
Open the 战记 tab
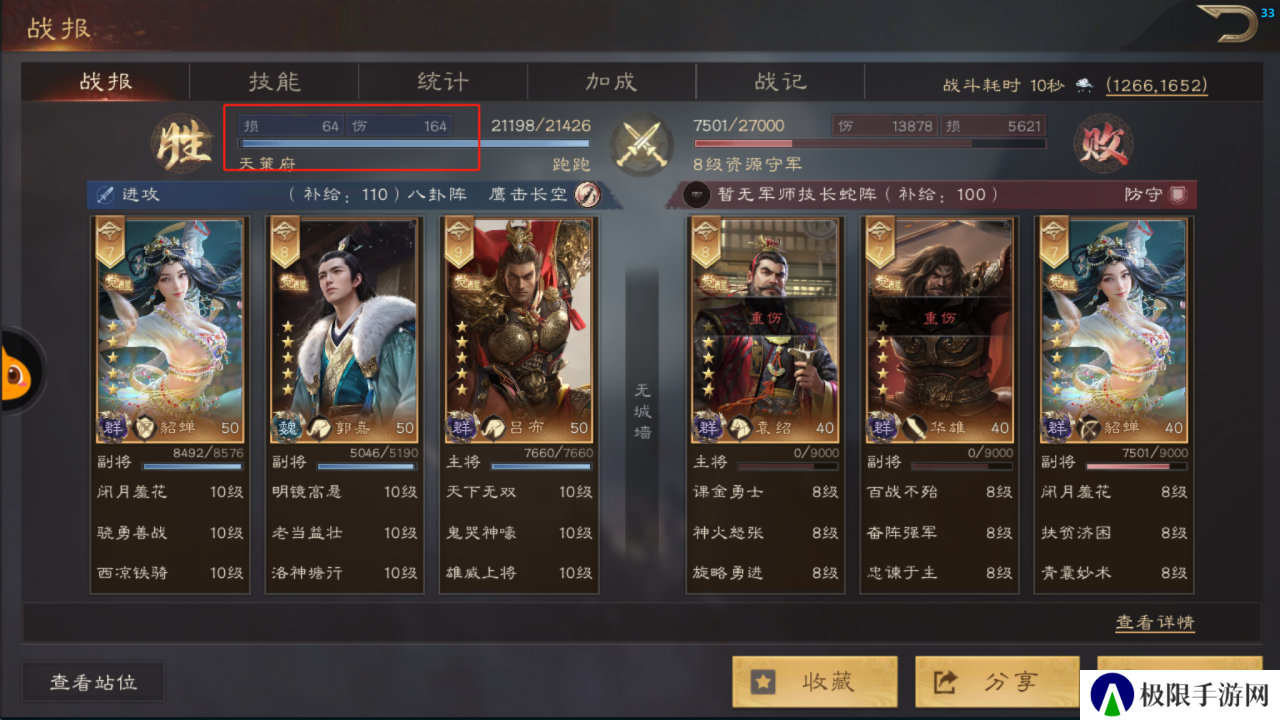pyautogui.click(x=780, y=82)
